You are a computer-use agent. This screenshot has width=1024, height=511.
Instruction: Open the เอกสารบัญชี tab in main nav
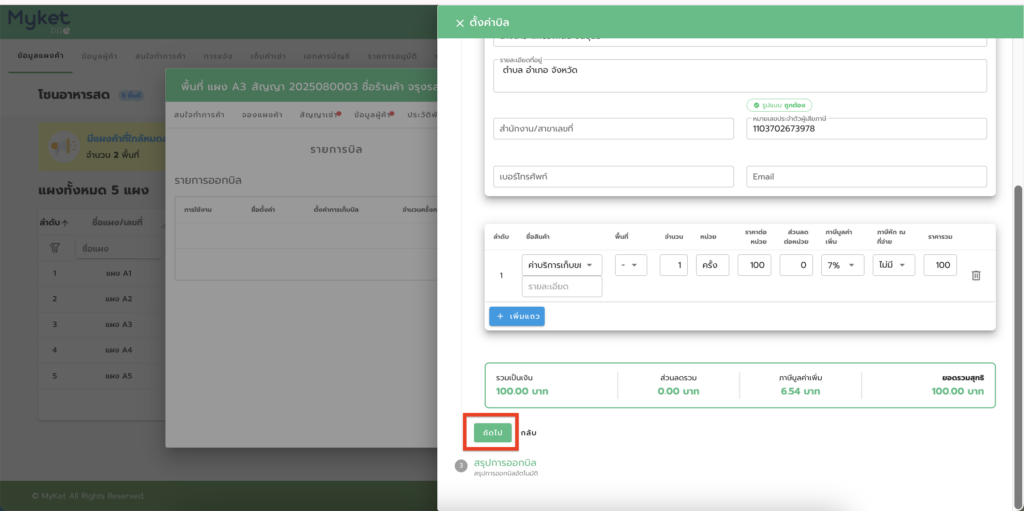tap(327, 56)
